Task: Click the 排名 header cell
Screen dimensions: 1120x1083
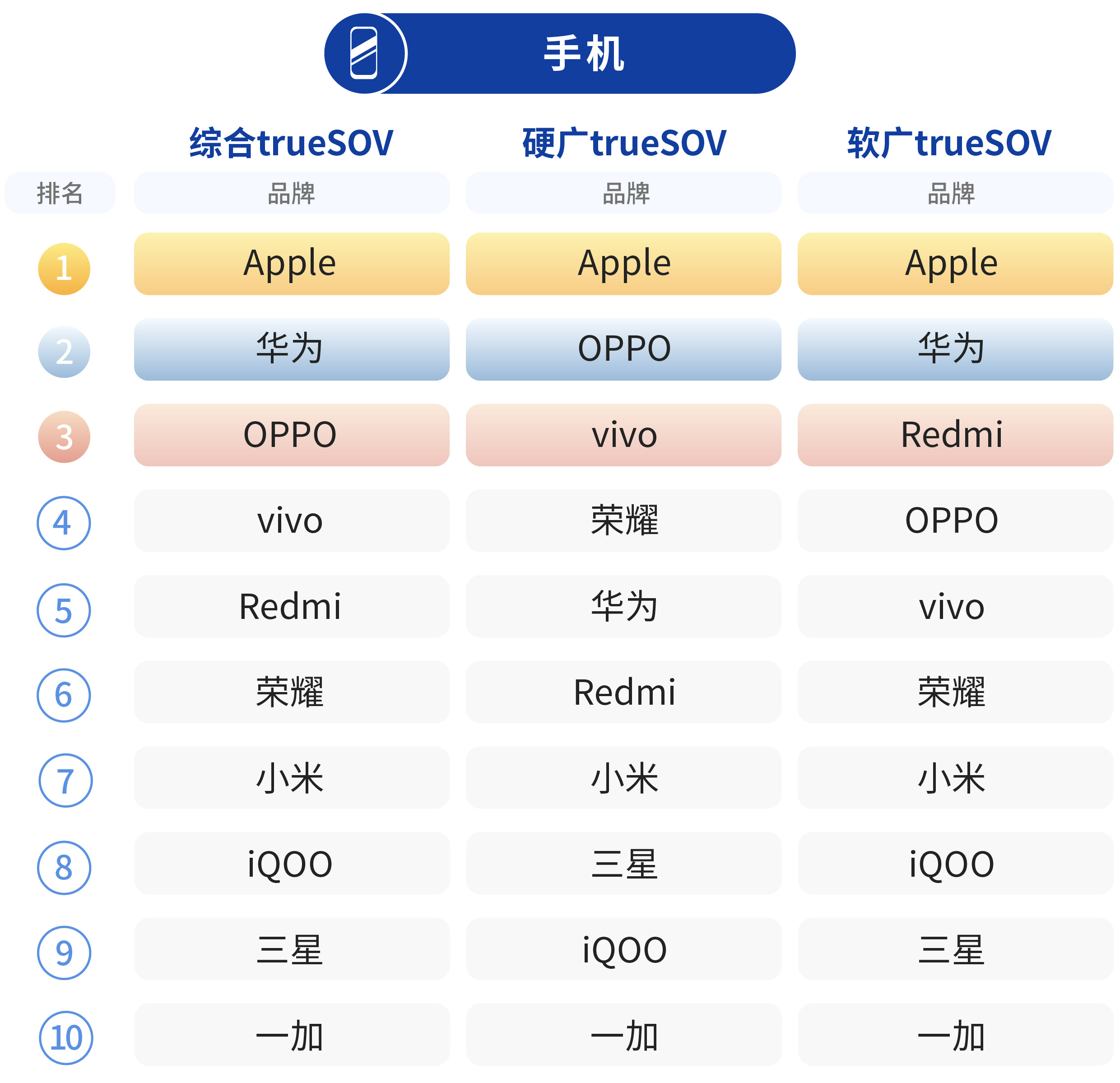Action: point(60,193)
